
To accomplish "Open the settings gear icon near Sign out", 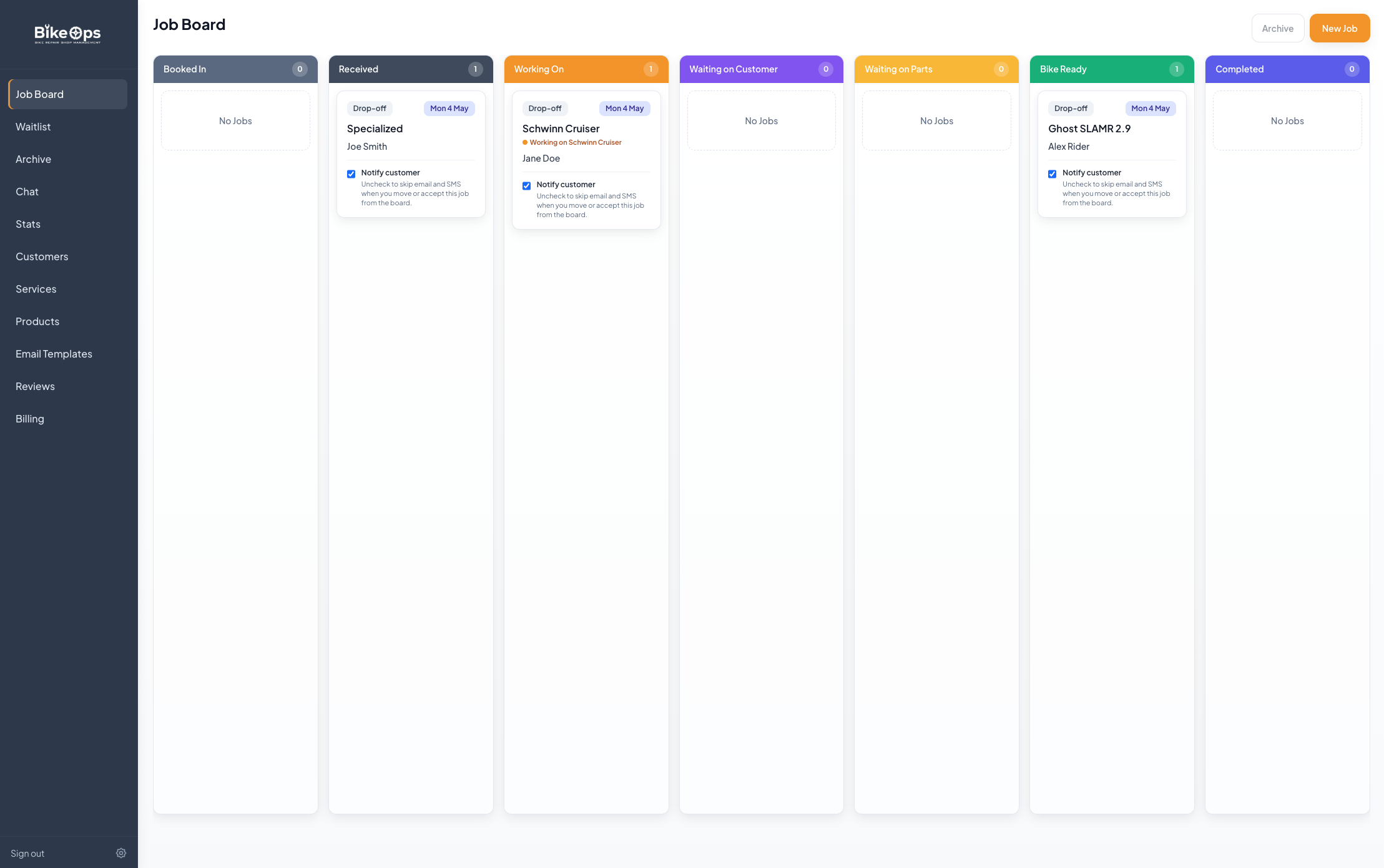I will pos(121,853).
